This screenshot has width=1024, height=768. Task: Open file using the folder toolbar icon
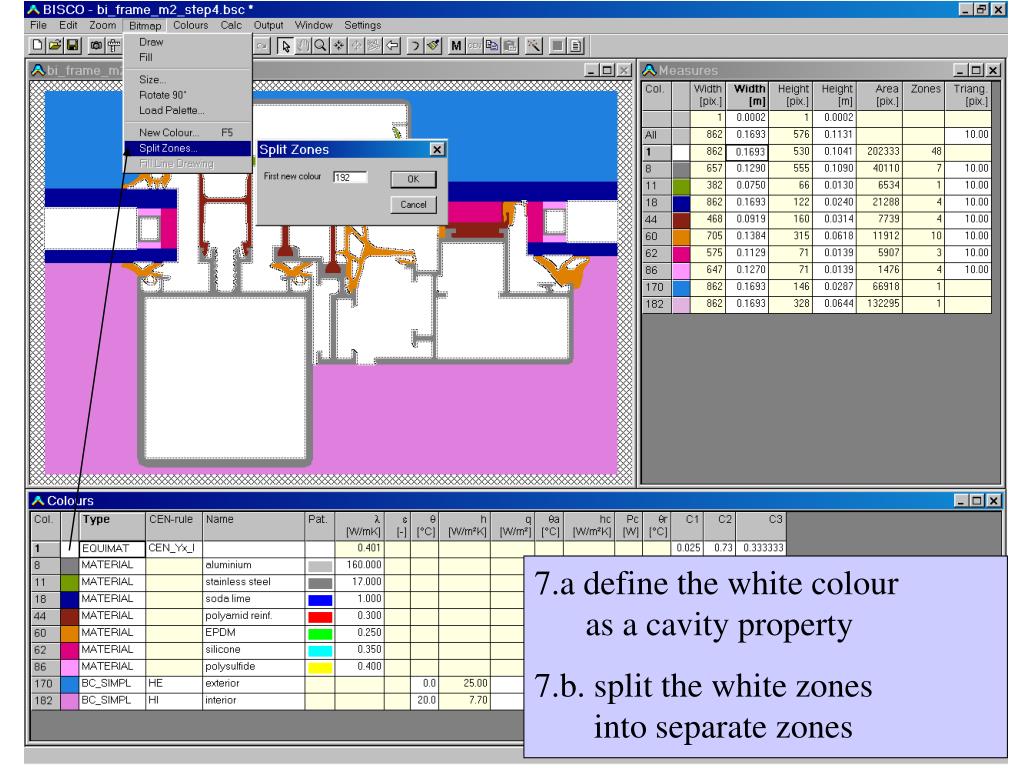point(55,46)
